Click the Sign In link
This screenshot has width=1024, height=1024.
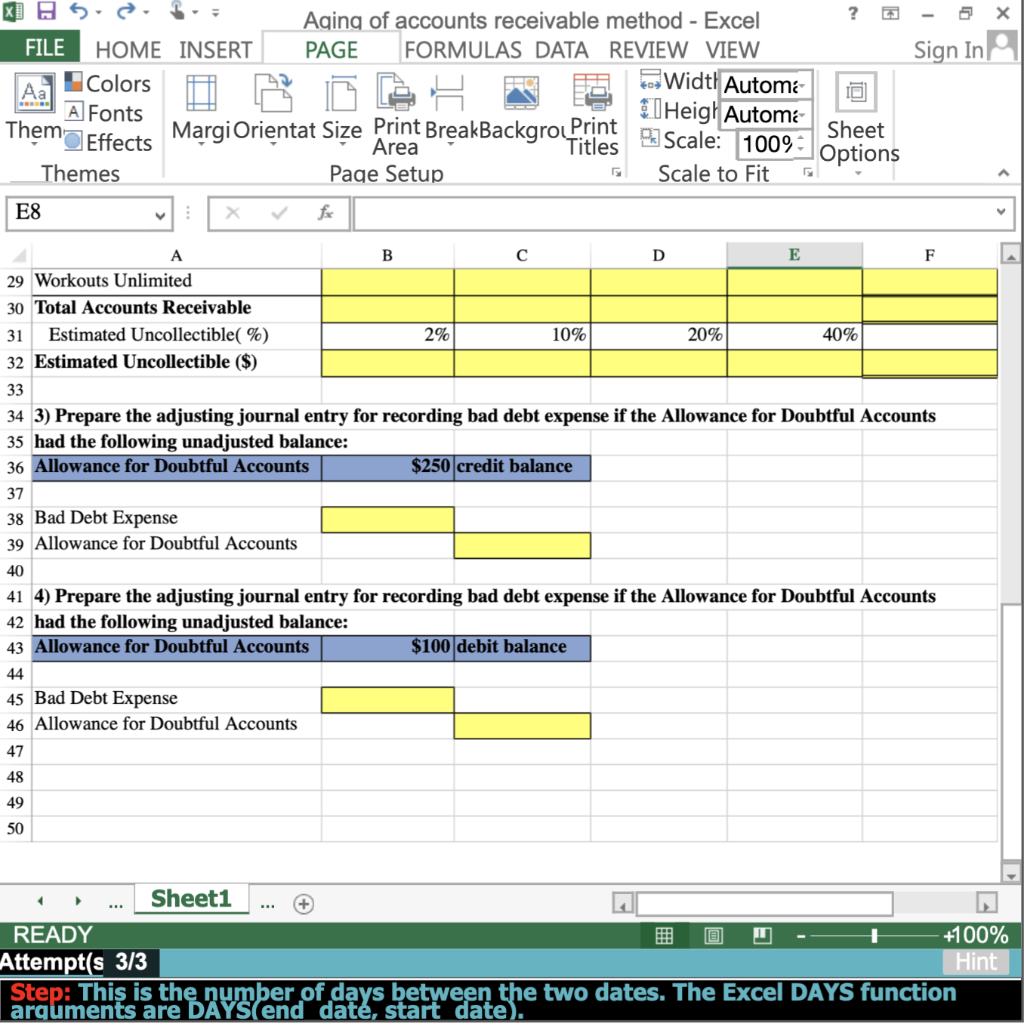[946, 49]
